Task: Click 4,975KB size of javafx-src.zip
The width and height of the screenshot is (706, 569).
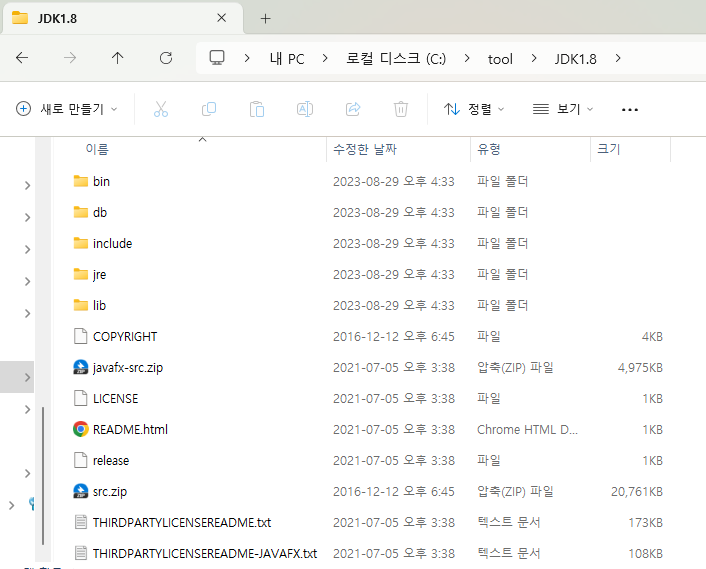Action: 640,367
